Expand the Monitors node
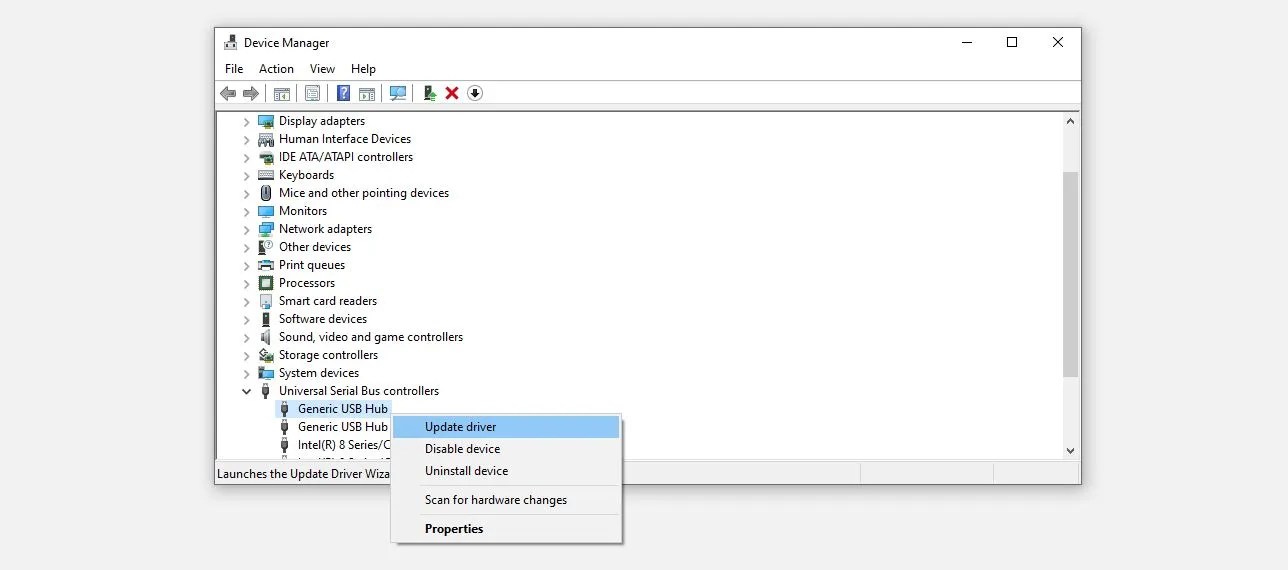 pos(247,211)
